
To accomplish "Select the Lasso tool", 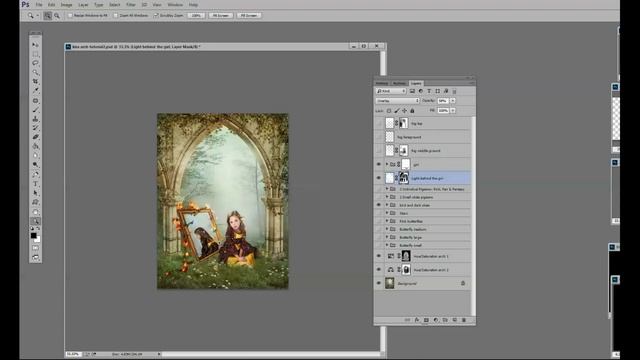I will [36, 63].
